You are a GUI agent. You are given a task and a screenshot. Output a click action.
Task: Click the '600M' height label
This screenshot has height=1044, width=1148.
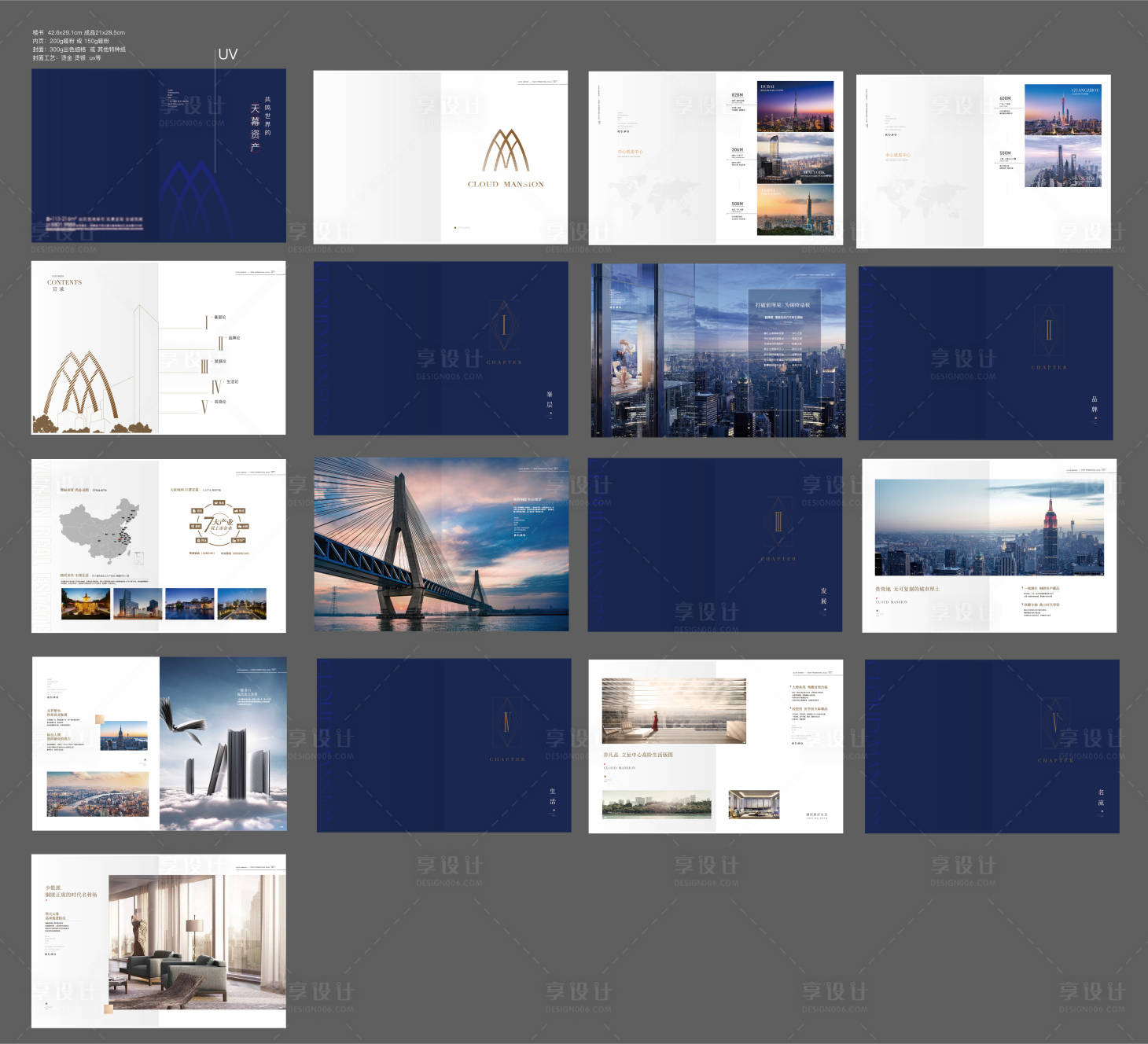[x=1005, y=98]
